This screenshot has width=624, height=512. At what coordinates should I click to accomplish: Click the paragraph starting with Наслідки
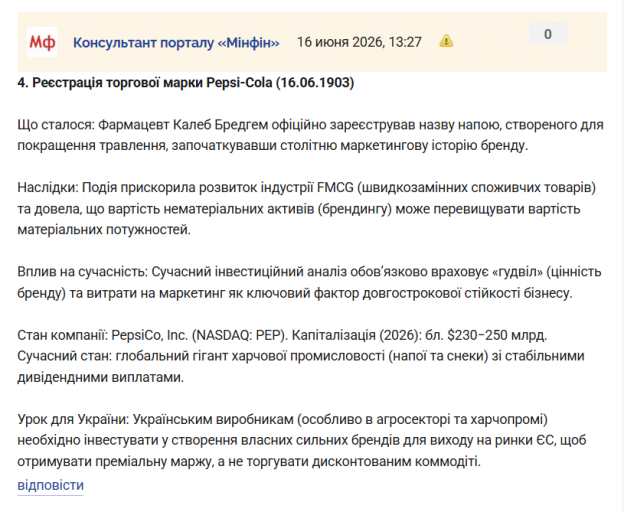[306, 208]
